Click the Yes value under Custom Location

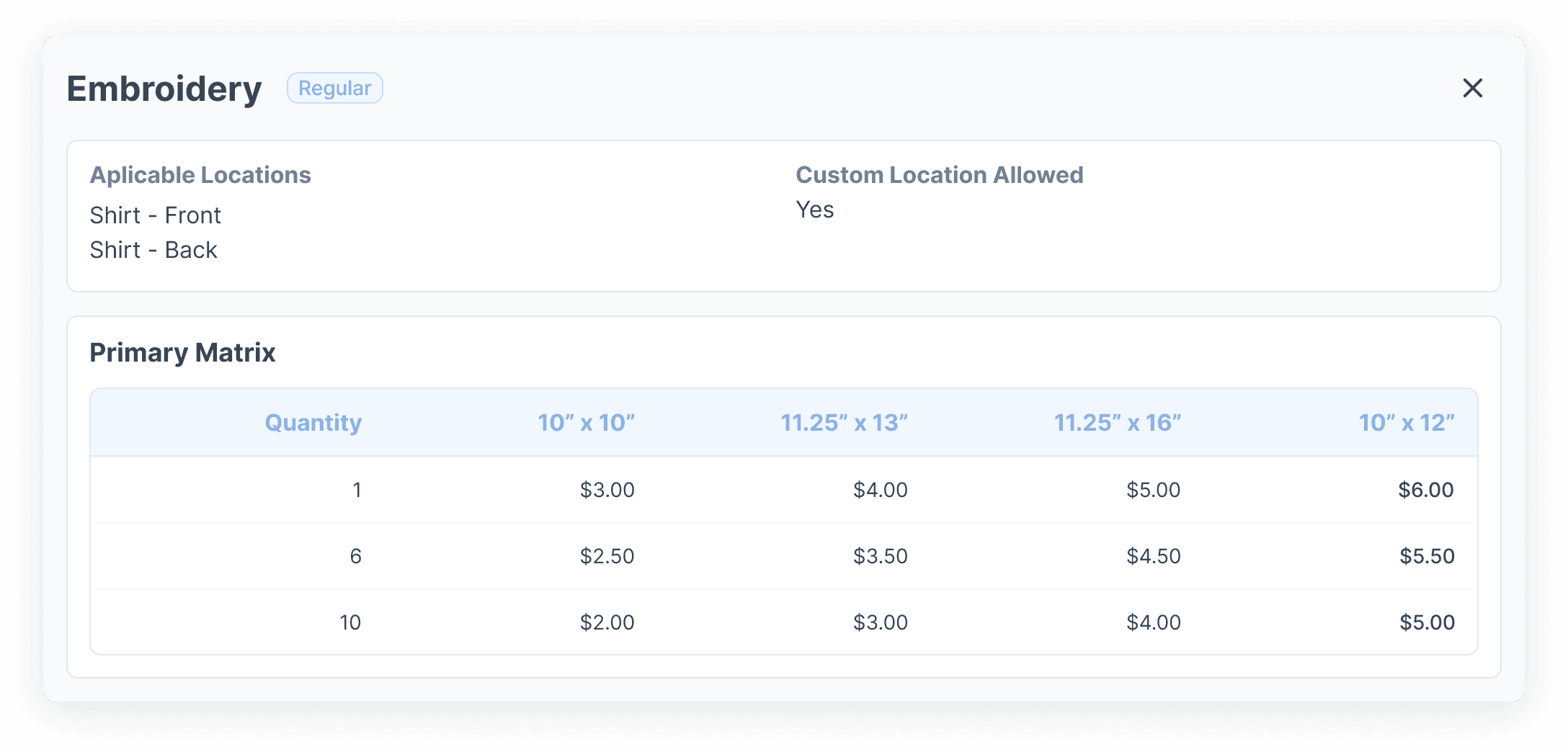coord(814,210)
